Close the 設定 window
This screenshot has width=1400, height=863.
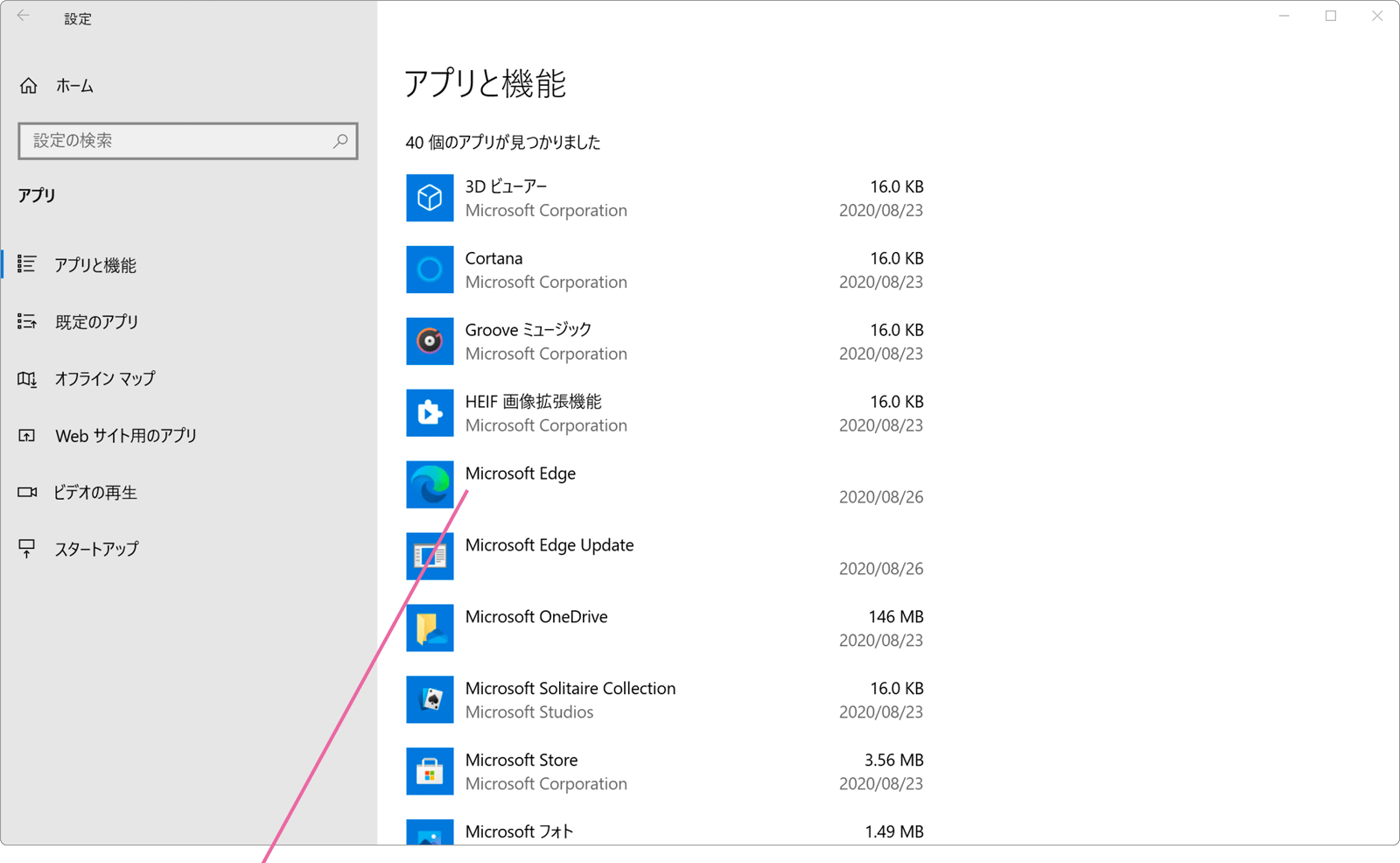click(1377, 16)
